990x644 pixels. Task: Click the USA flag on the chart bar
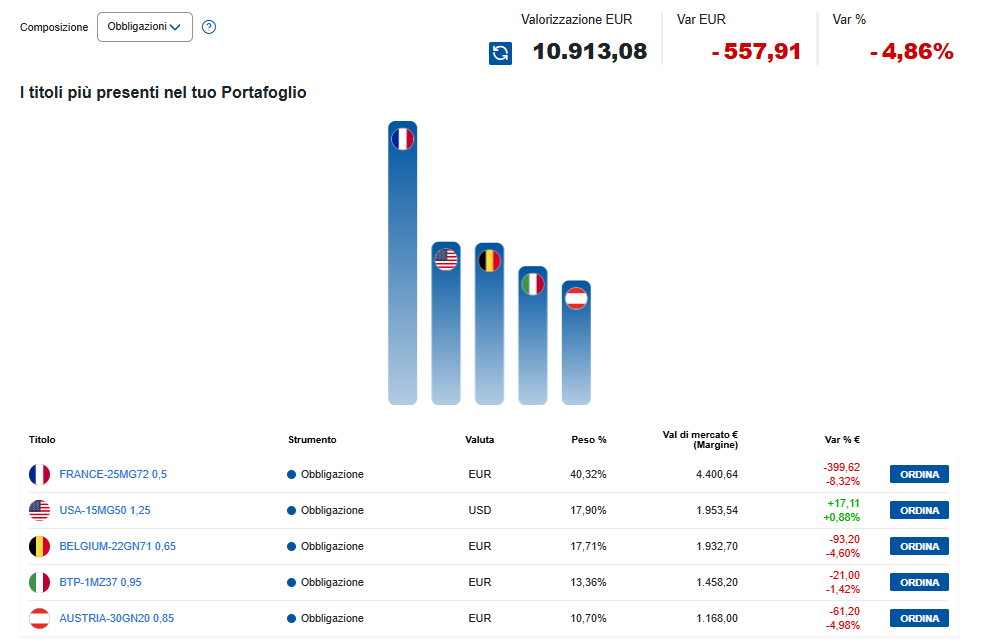point(446,259)
